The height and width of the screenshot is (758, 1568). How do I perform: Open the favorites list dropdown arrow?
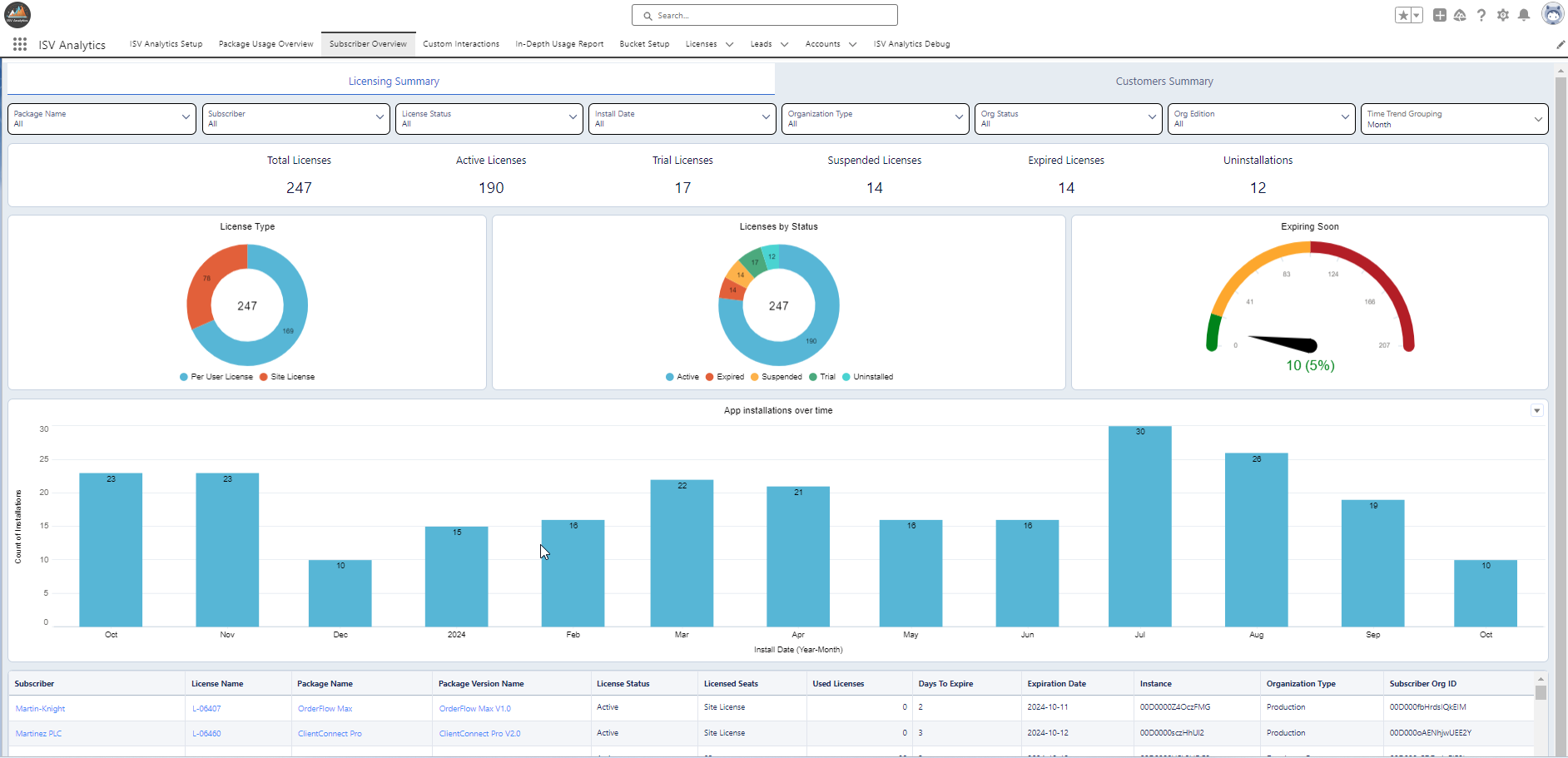click(x=1417, y=15)
